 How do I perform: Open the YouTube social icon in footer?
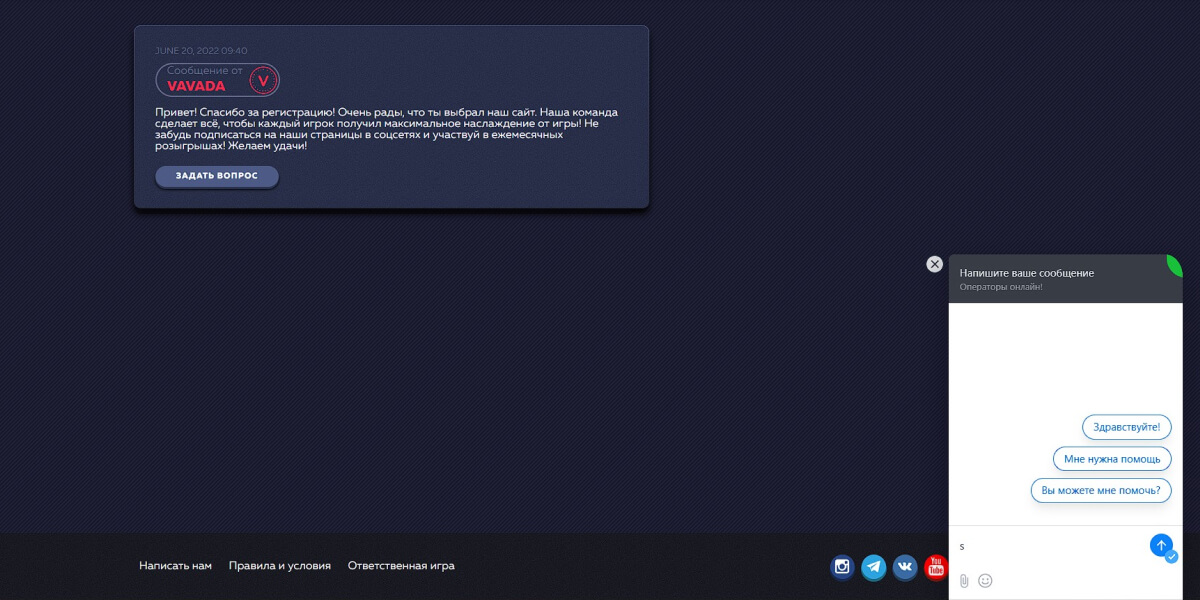pyautogui.click(x=936, y=568)
